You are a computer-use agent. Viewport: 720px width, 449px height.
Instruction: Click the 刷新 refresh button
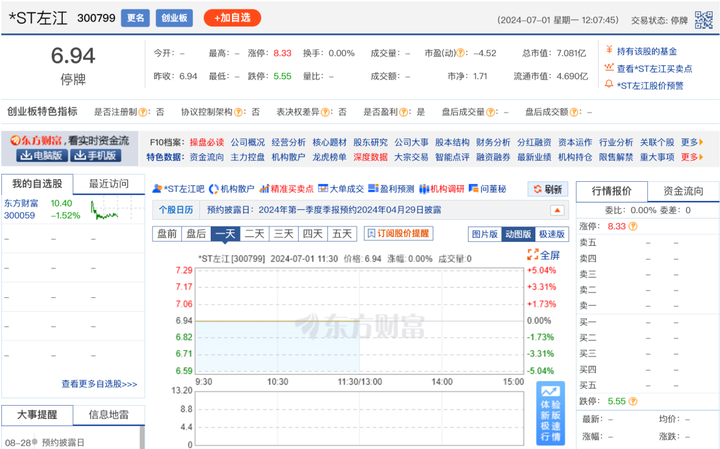click(x=548, y=189)
